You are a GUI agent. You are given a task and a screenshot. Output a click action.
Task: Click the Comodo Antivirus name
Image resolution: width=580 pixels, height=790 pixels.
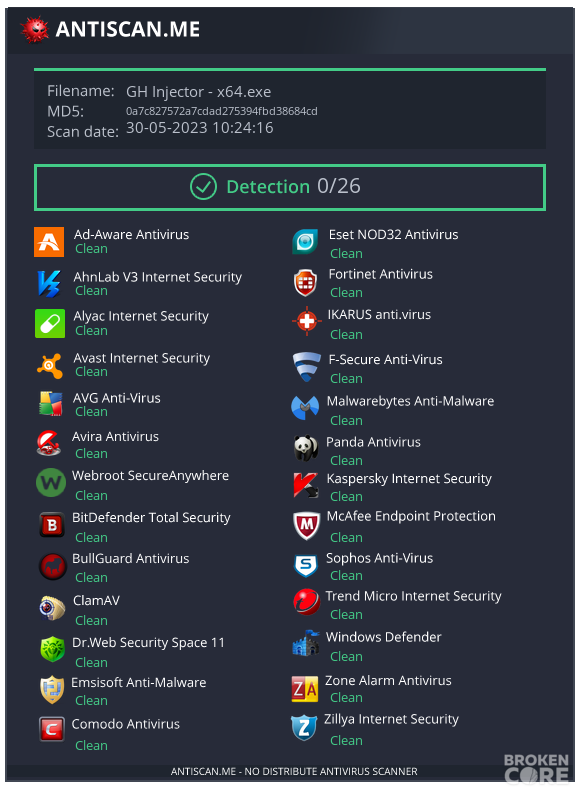[x=126, y=724]
